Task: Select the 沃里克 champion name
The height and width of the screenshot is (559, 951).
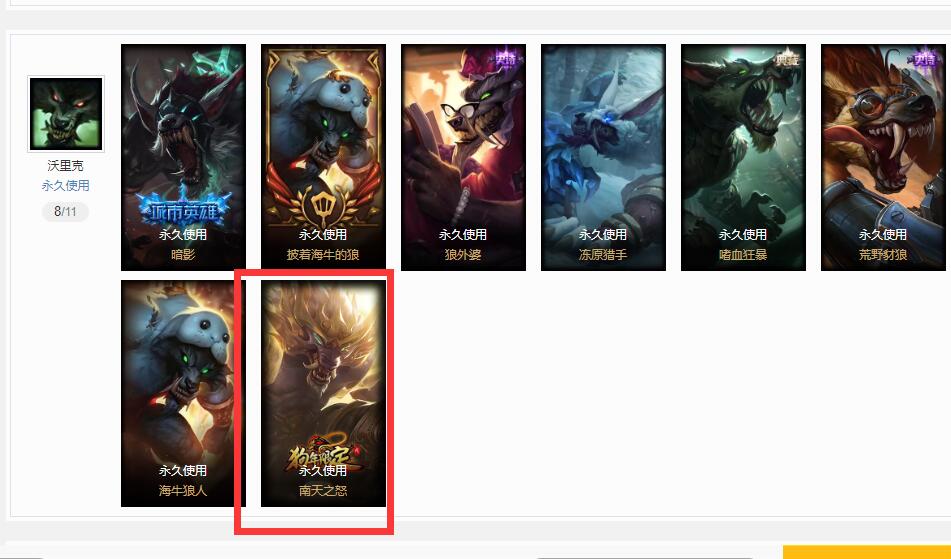Action: click(66, 166)
